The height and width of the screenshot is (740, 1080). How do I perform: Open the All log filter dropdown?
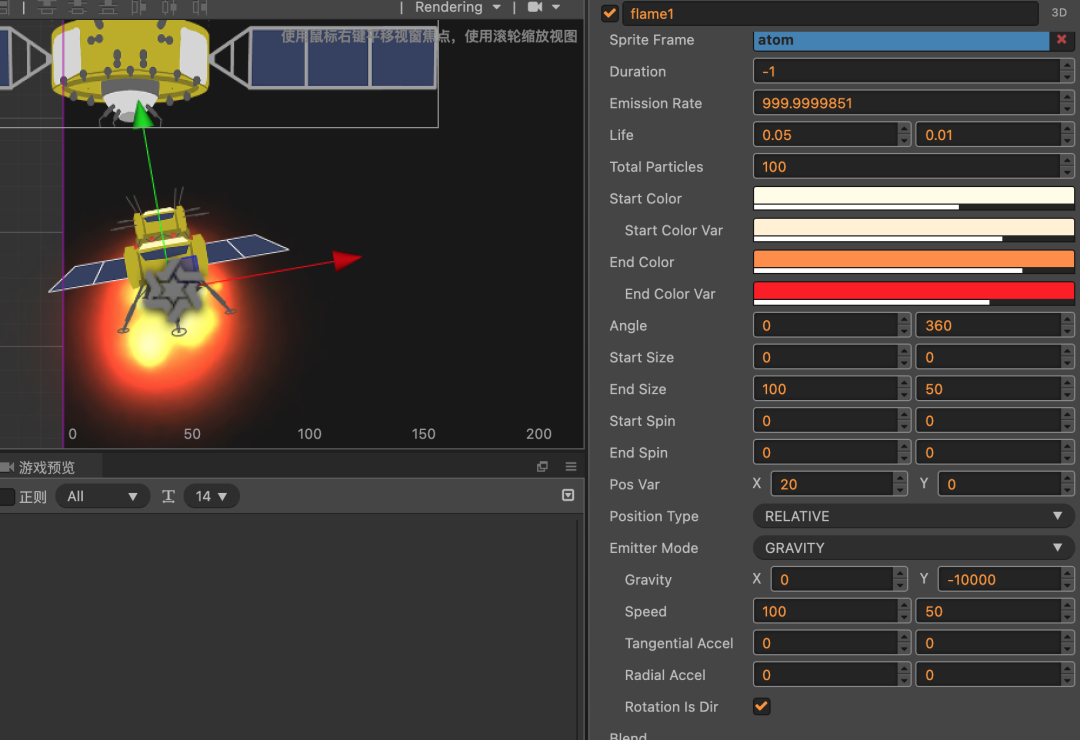pos(103,496)
